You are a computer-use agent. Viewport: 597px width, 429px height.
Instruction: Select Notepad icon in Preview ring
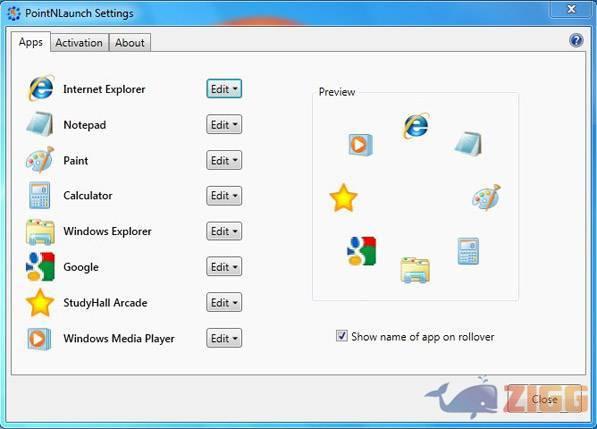click(x=468, y=143)
